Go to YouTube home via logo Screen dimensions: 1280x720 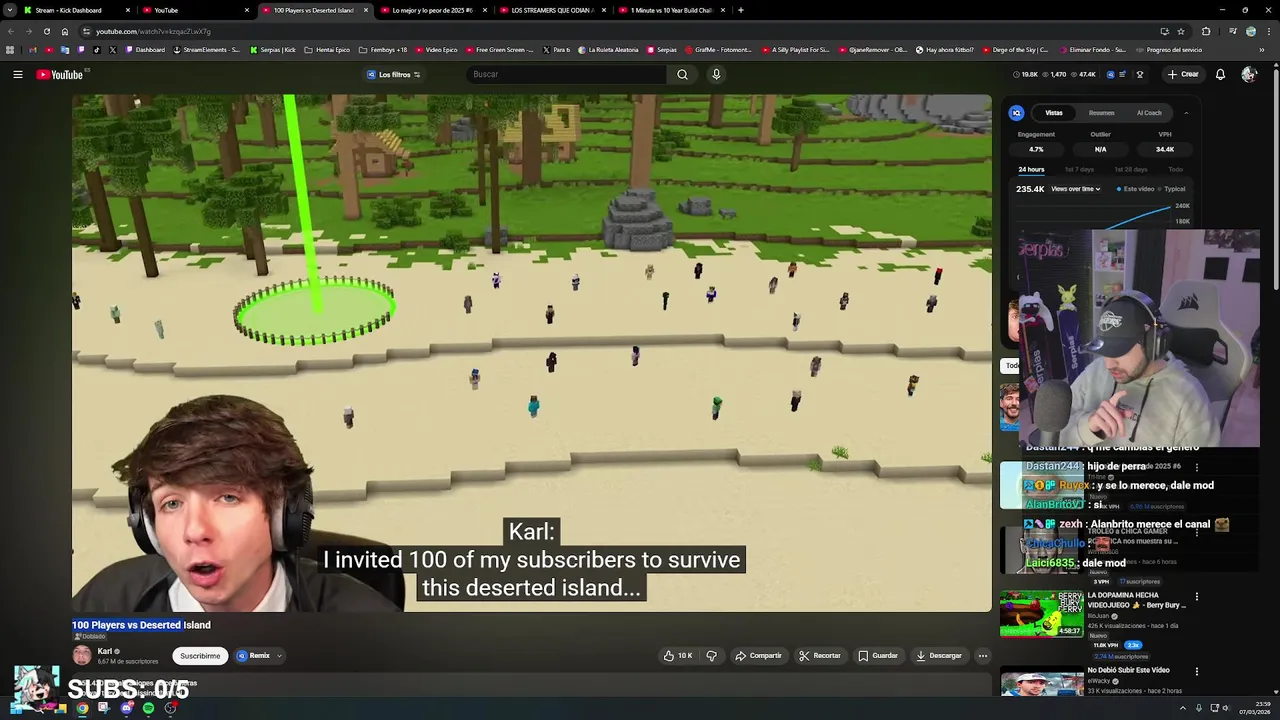(60, 74)
